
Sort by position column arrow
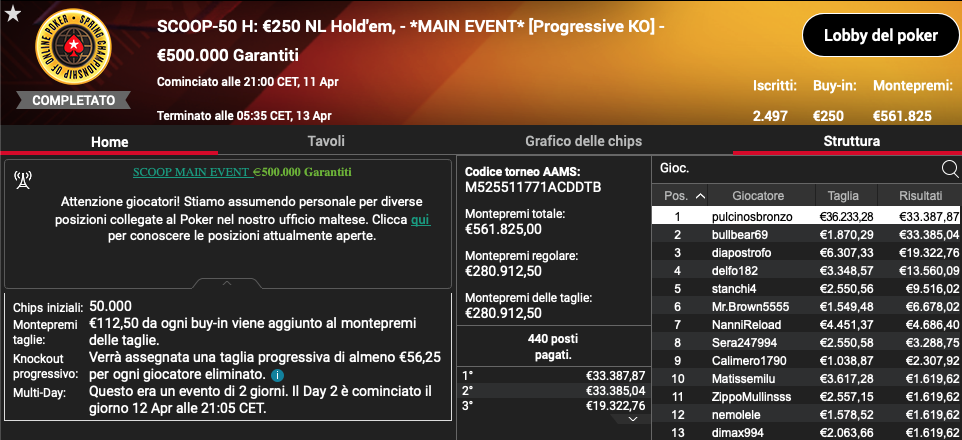click(700, 196)
